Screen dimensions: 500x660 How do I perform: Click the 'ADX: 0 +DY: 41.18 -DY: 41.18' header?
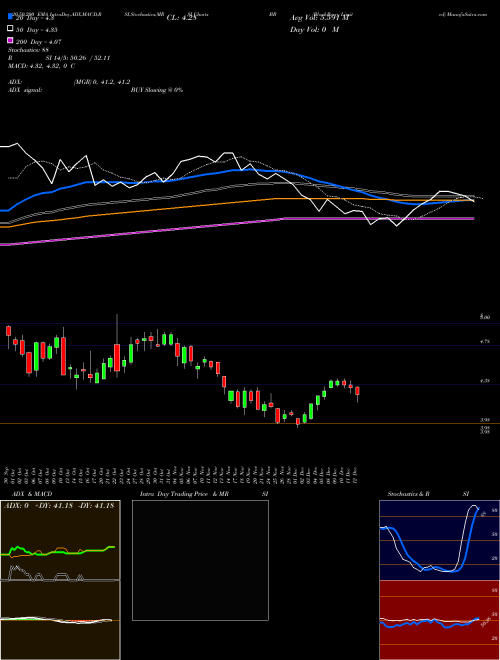[x=59, y=506]
